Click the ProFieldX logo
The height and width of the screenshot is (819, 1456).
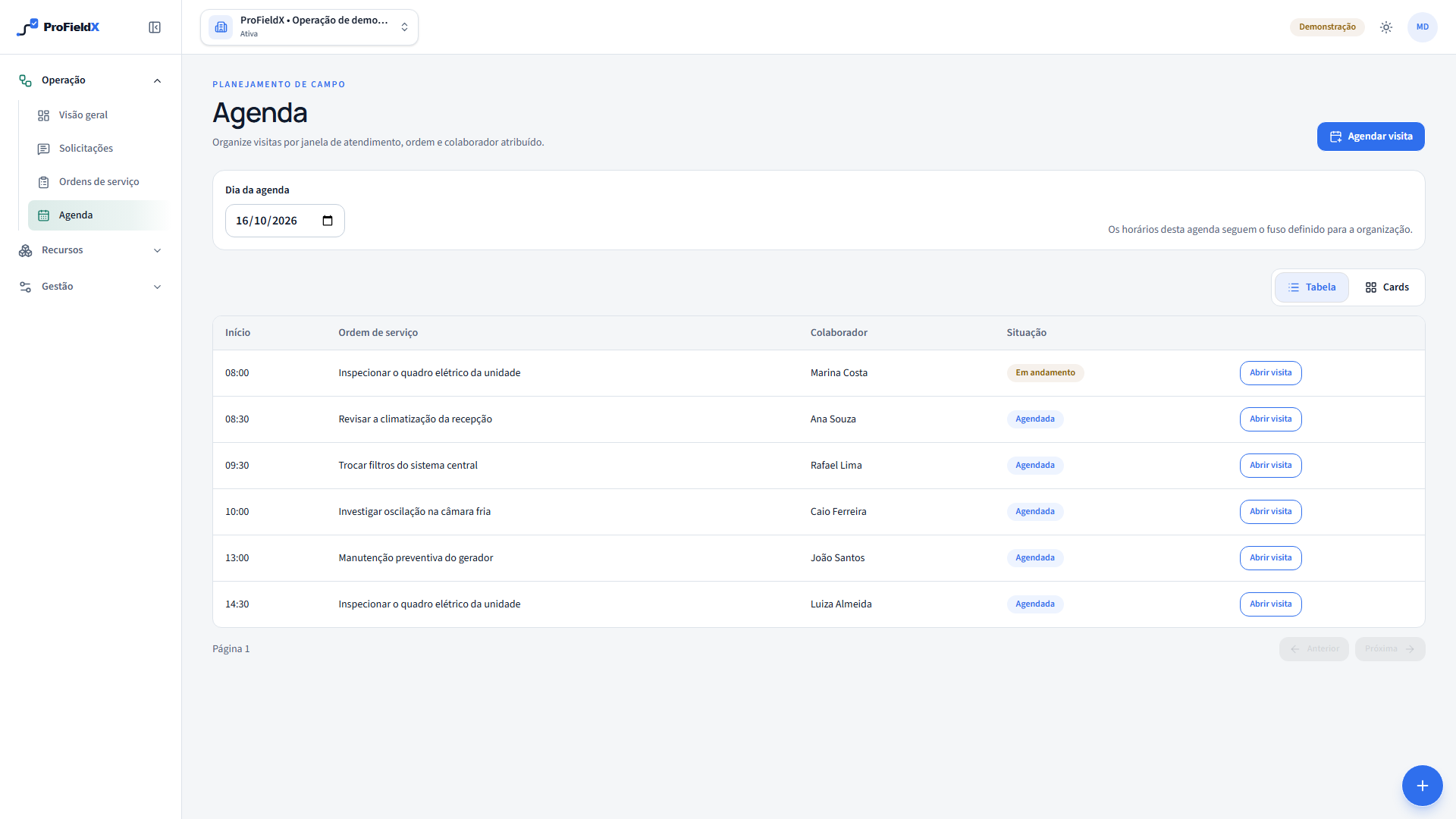[58, 27]
